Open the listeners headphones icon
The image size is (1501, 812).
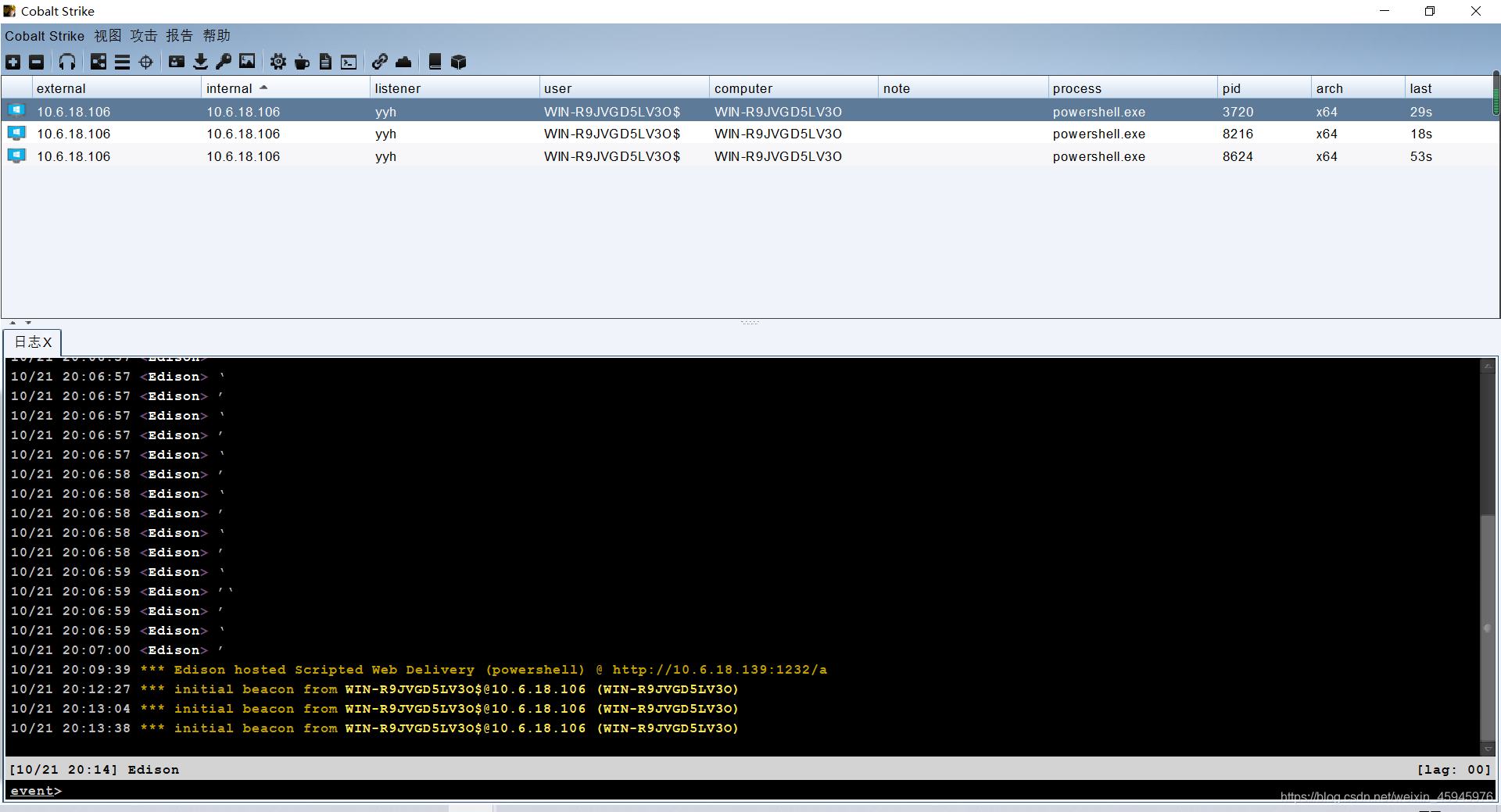pyautogui.click(x=67, y=62)
